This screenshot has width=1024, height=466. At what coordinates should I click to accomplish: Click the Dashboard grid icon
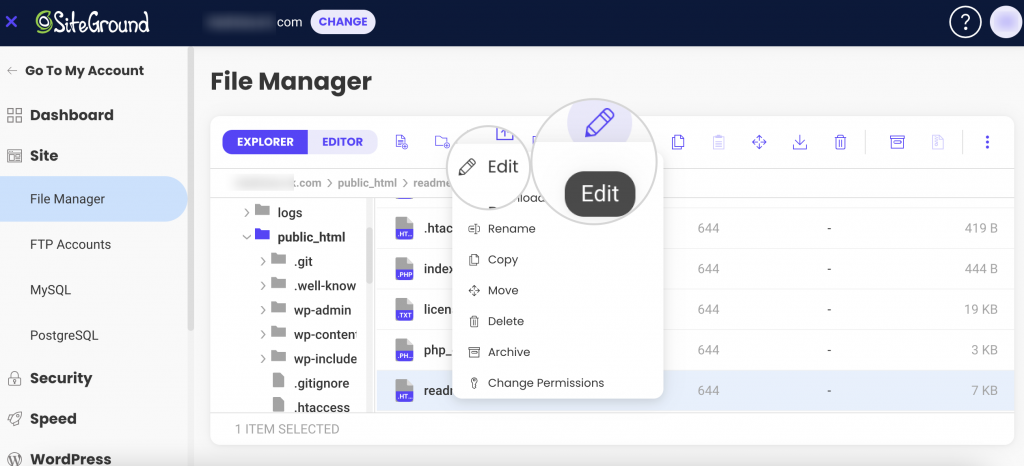[x=14, y=116]
